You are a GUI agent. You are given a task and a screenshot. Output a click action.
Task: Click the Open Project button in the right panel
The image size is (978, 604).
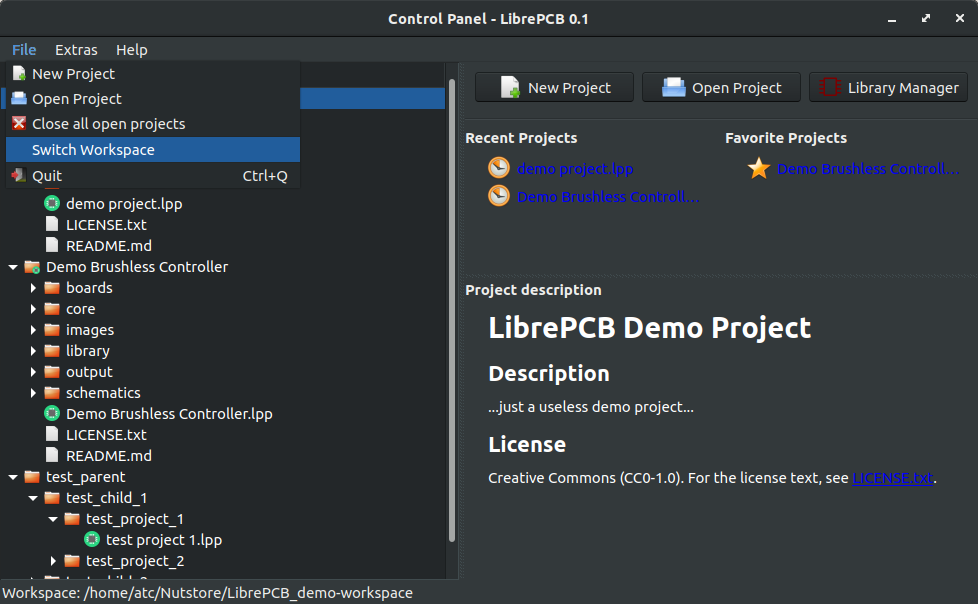point(721,88)
